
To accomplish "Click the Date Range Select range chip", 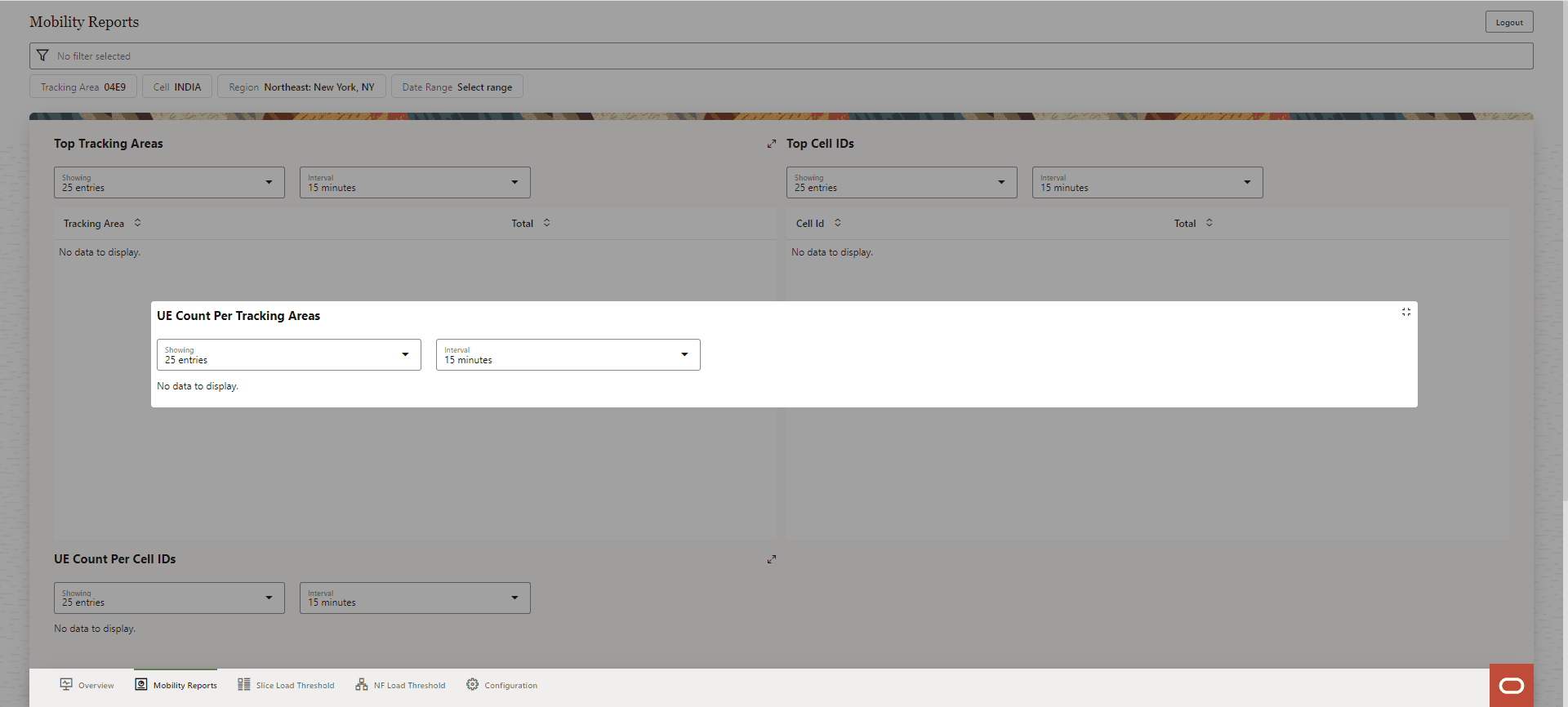I will pos(457,87).
